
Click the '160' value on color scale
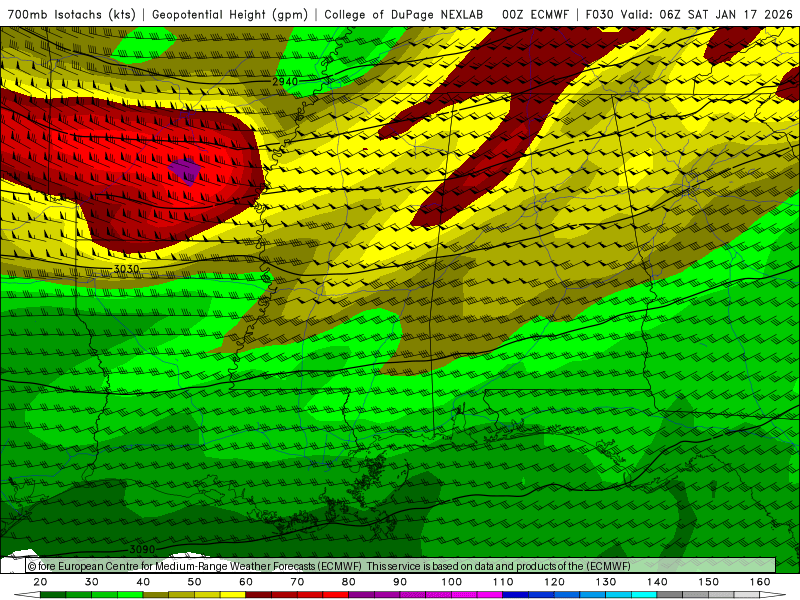pos(760,582)
